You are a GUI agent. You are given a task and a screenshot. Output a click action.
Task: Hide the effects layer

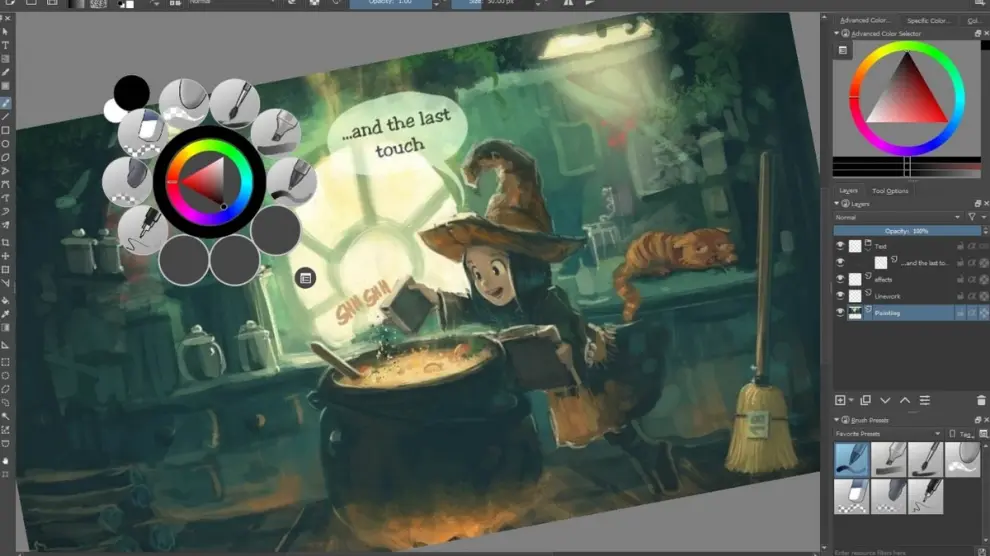[840, 279]
